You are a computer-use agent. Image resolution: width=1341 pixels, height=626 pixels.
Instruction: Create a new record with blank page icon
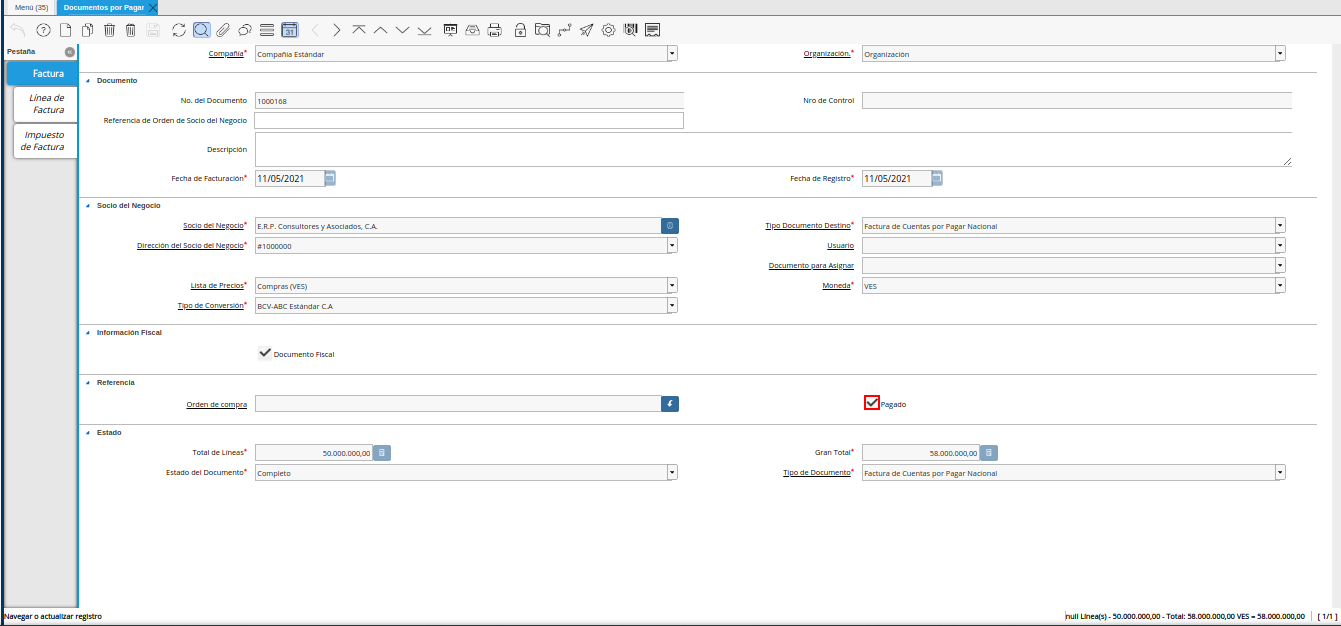65,30
